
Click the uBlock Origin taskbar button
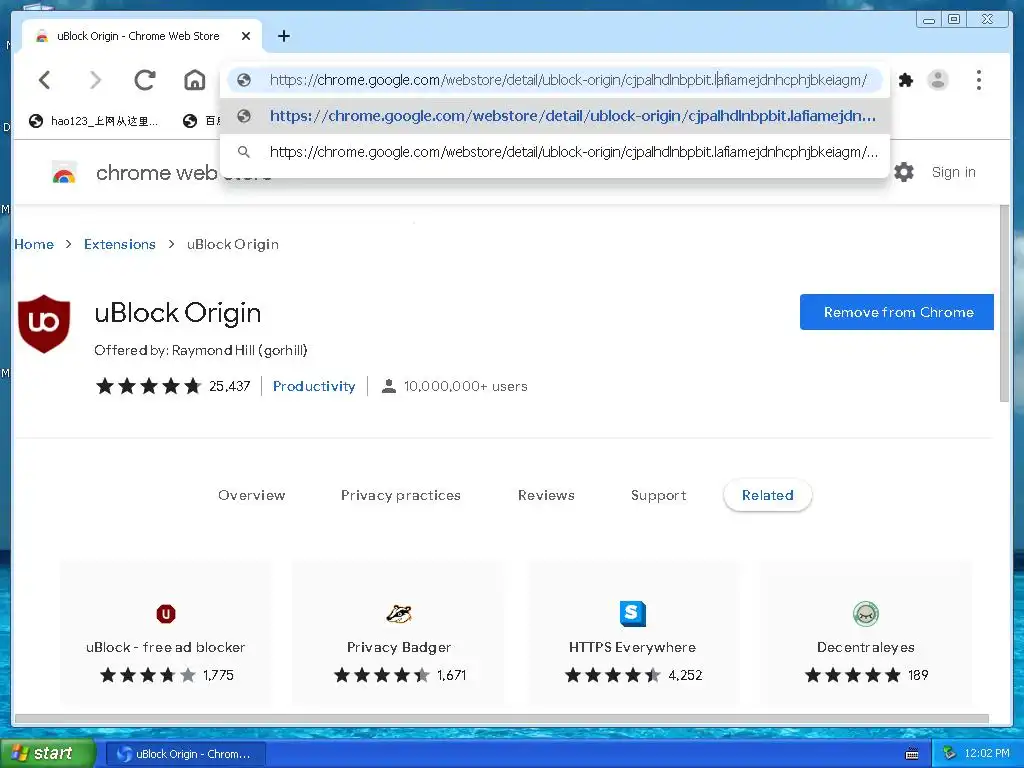[x=185, y=754]
